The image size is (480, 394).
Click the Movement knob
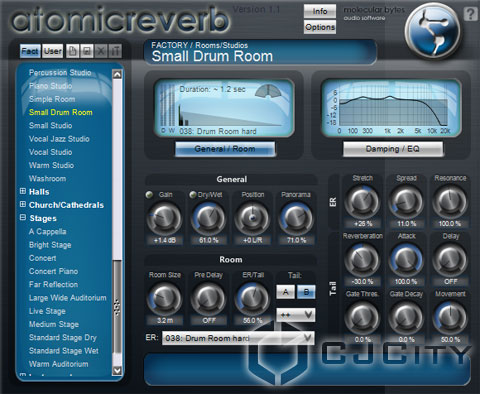(x=450, y=318)
